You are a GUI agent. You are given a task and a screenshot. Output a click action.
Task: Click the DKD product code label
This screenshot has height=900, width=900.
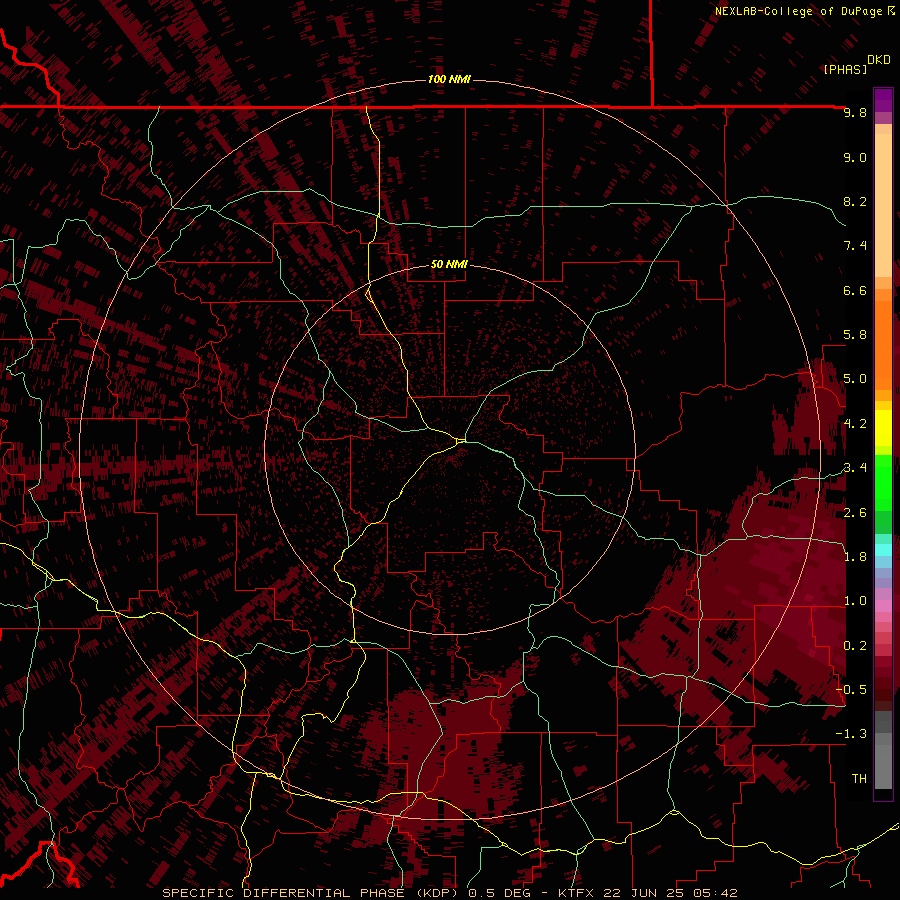pos(879,60)
